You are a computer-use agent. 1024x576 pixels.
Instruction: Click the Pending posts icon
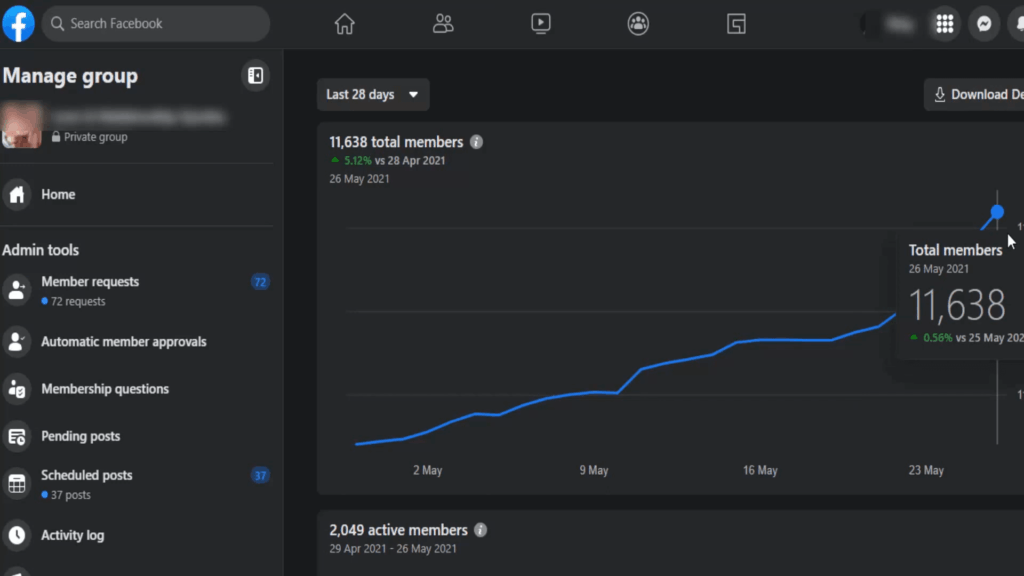pos(17,436)
